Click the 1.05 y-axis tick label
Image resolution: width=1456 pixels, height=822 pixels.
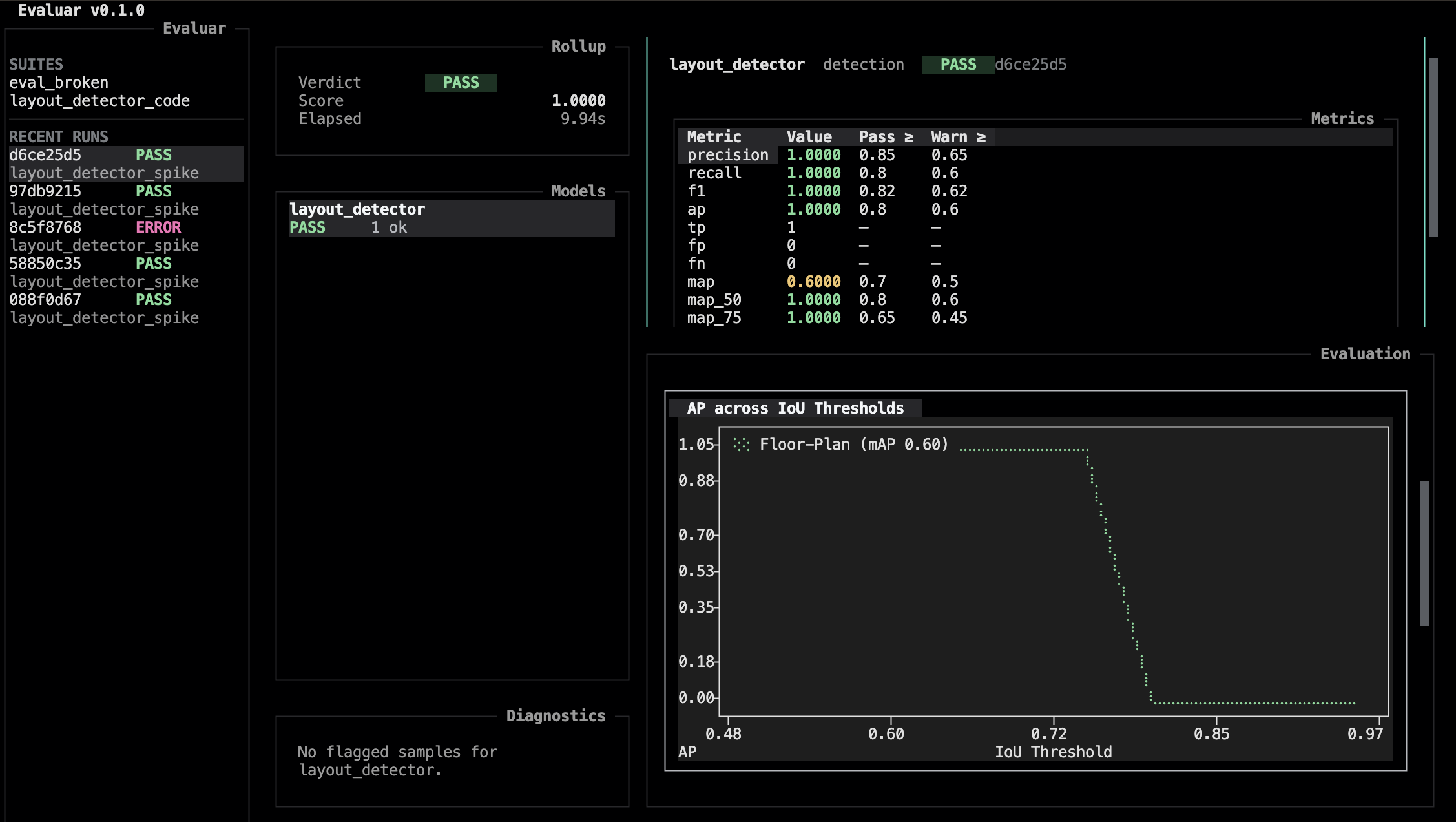(x=696, y=445)
